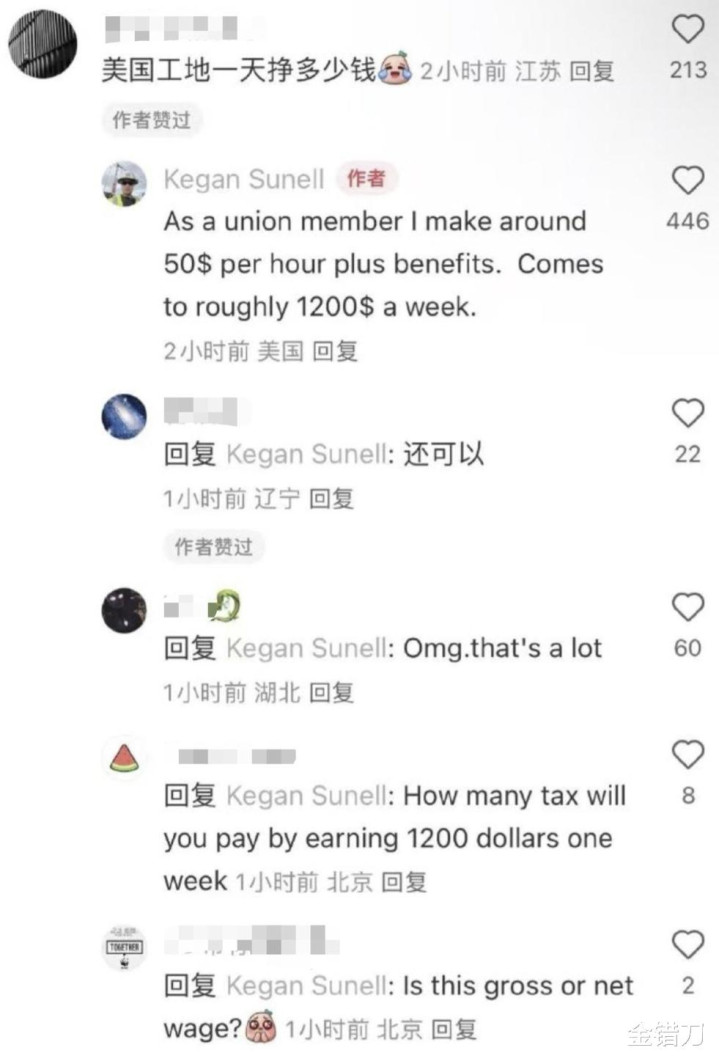This screenshot has height=1064, width=719.
Task: Reply to the 湖北 commenter
Action: point(332,693)
